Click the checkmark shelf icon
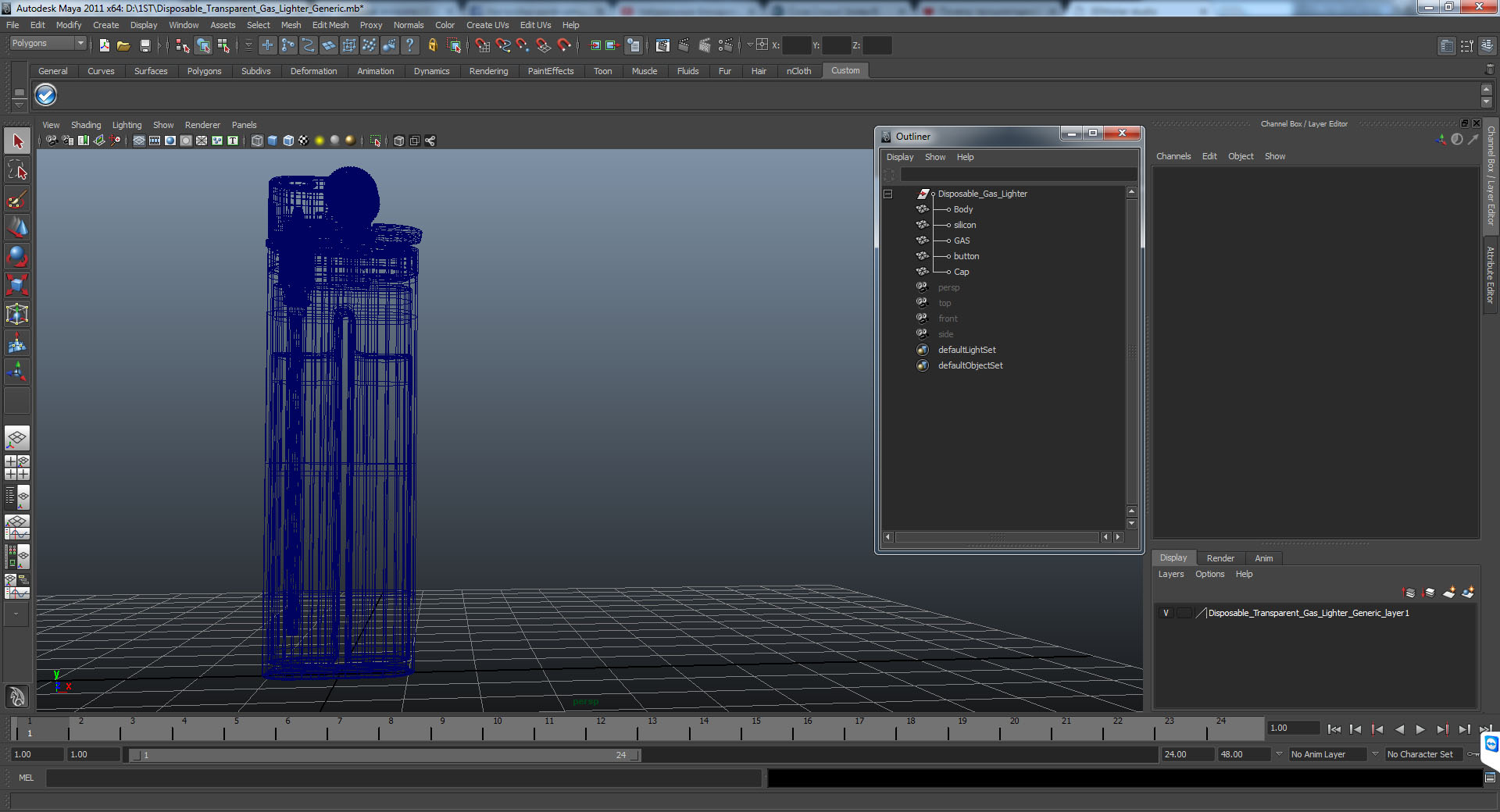The image size is (1500, 812). click(46, 95)
